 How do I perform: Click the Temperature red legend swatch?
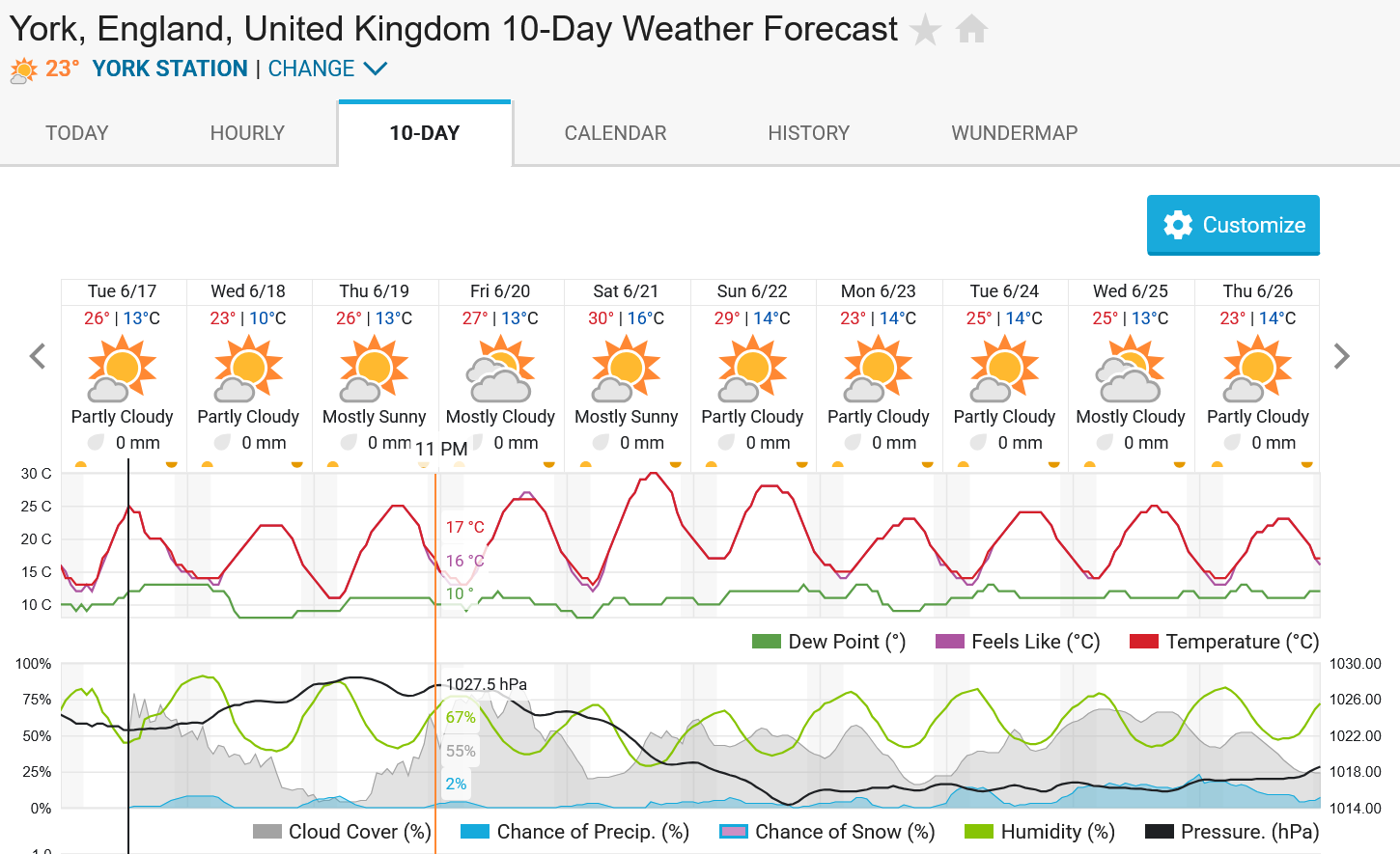[x=1143, y=642]
